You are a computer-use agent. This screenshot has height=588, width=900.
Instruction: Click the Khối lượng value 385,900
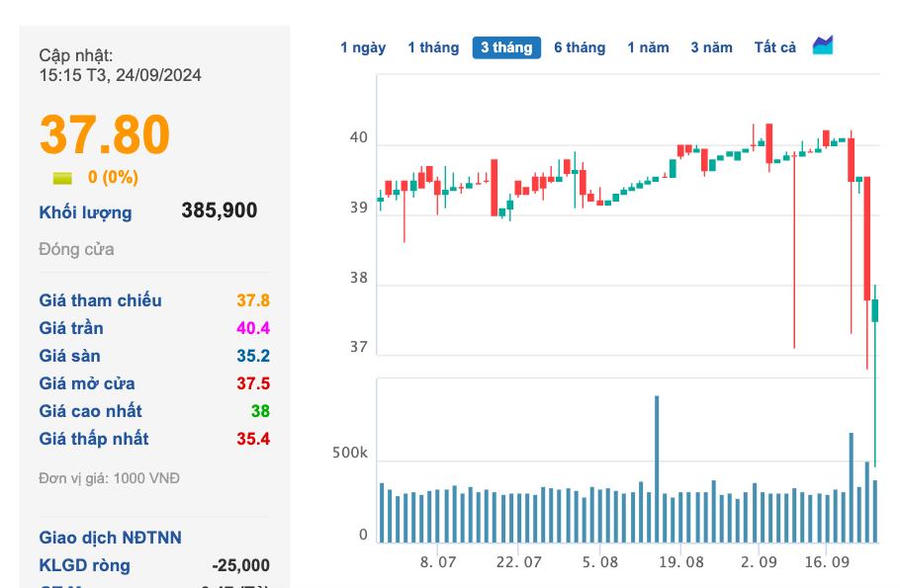(x=219, y=211)
